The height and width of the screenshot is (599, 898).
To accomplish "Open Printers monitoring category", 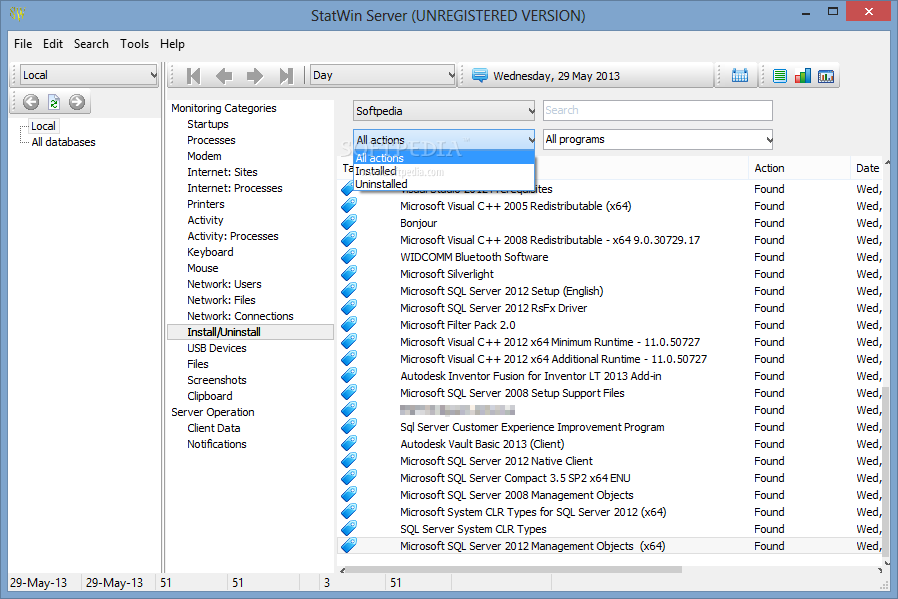I will pyautogui.click(x=206, y=204).
